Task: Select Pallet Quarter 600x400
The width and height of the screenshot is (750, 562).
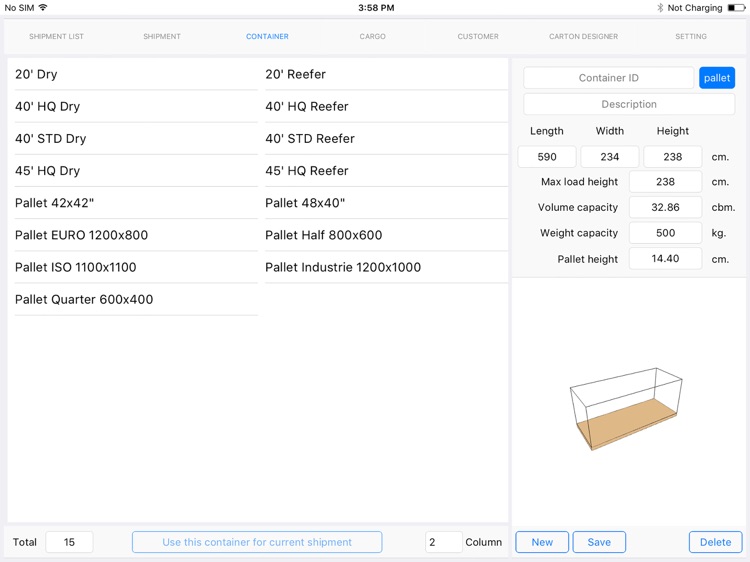Action: (136, 299)
